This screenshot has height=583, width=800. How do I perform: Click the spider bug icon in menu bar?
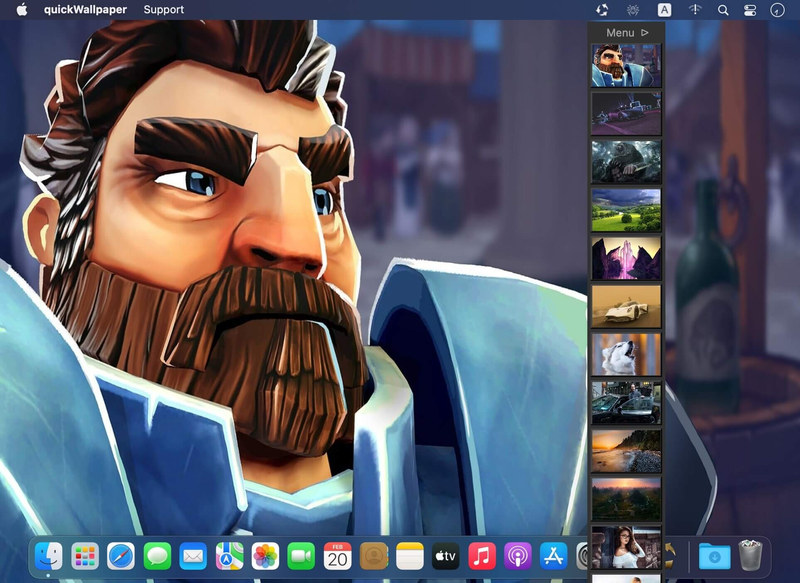[633, 10]
